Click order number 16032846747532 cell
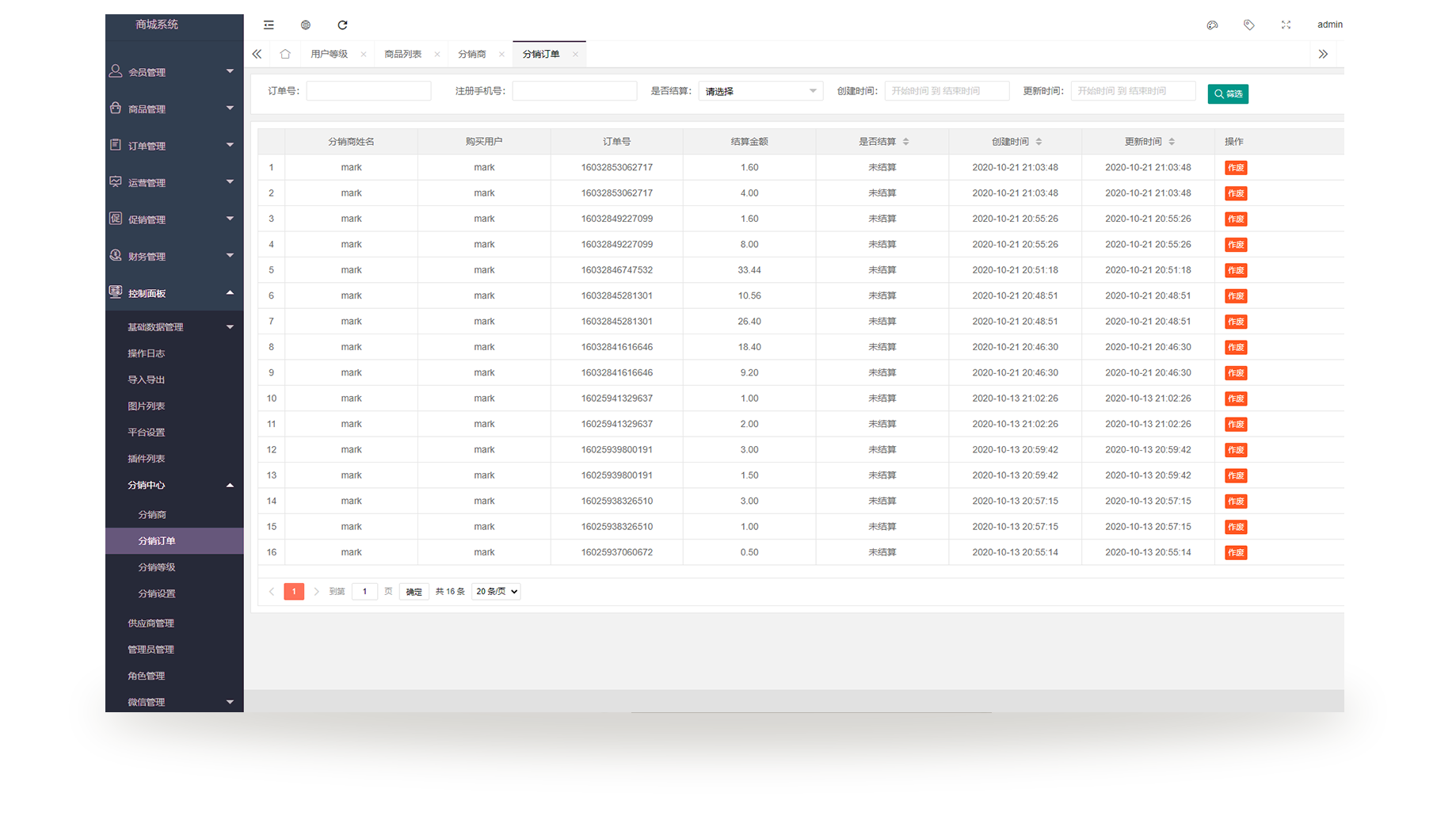Viewport: 1456px width, 816px height. click(617, 270)
